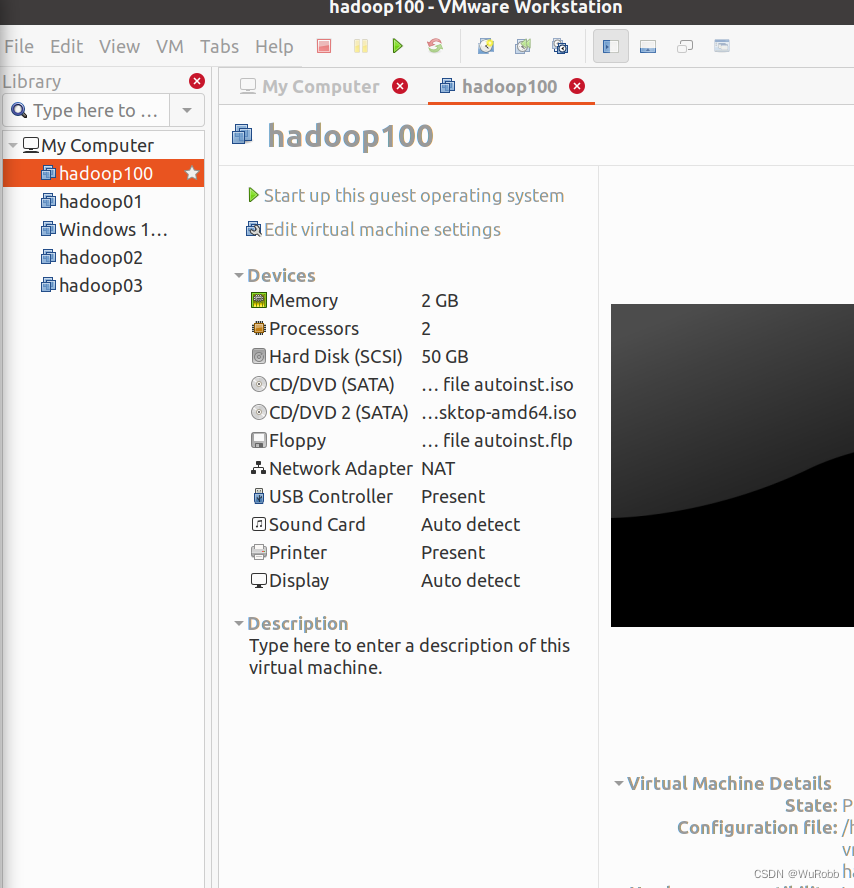The height and width of the screenshot is (888, 854).
Task: Click the Floppy device icon
Action: 259,440
